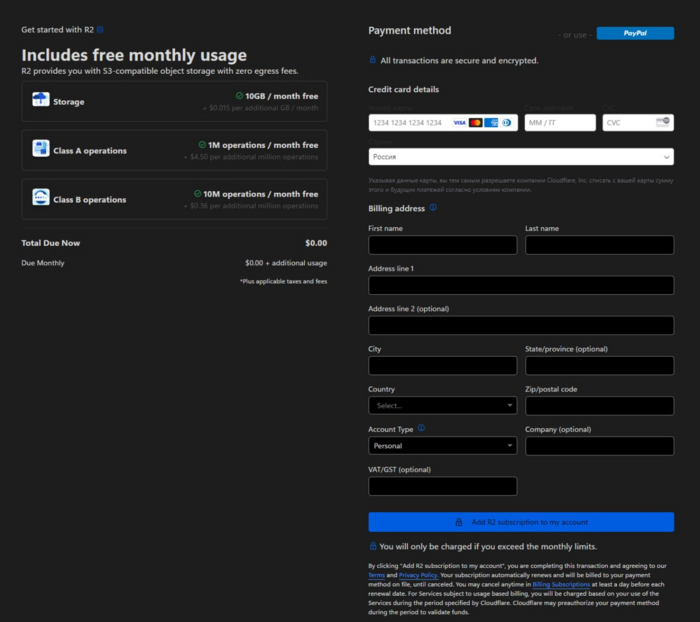
Task: Select the Zip/postal code field
Action: pyautogui.click(x=599, y=405)
